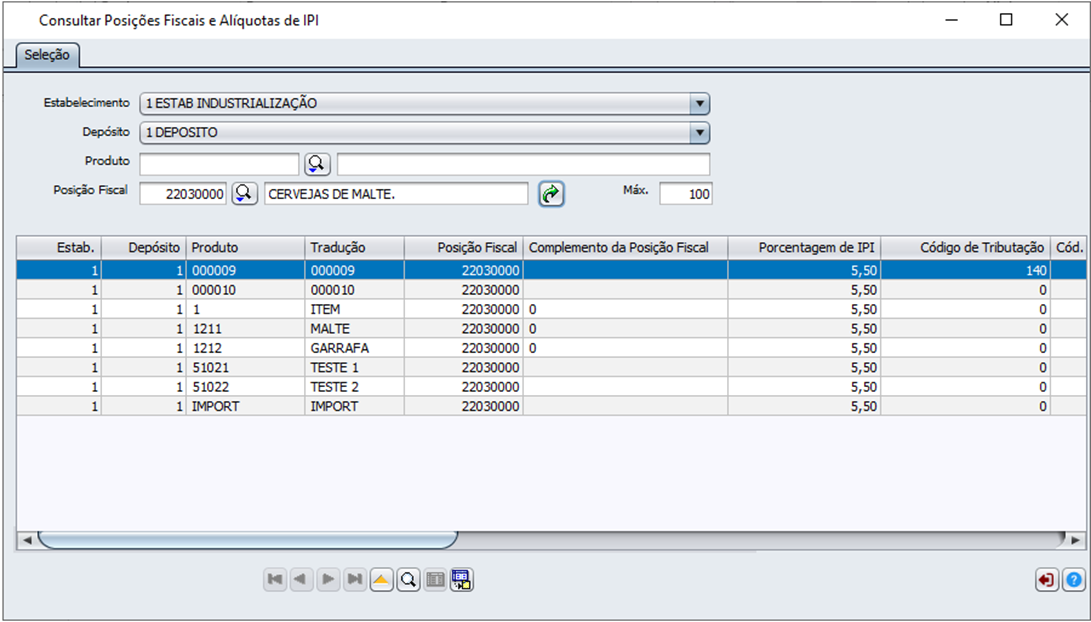Click the Complemento da Posição Fiscal header

tap(626, 248)
